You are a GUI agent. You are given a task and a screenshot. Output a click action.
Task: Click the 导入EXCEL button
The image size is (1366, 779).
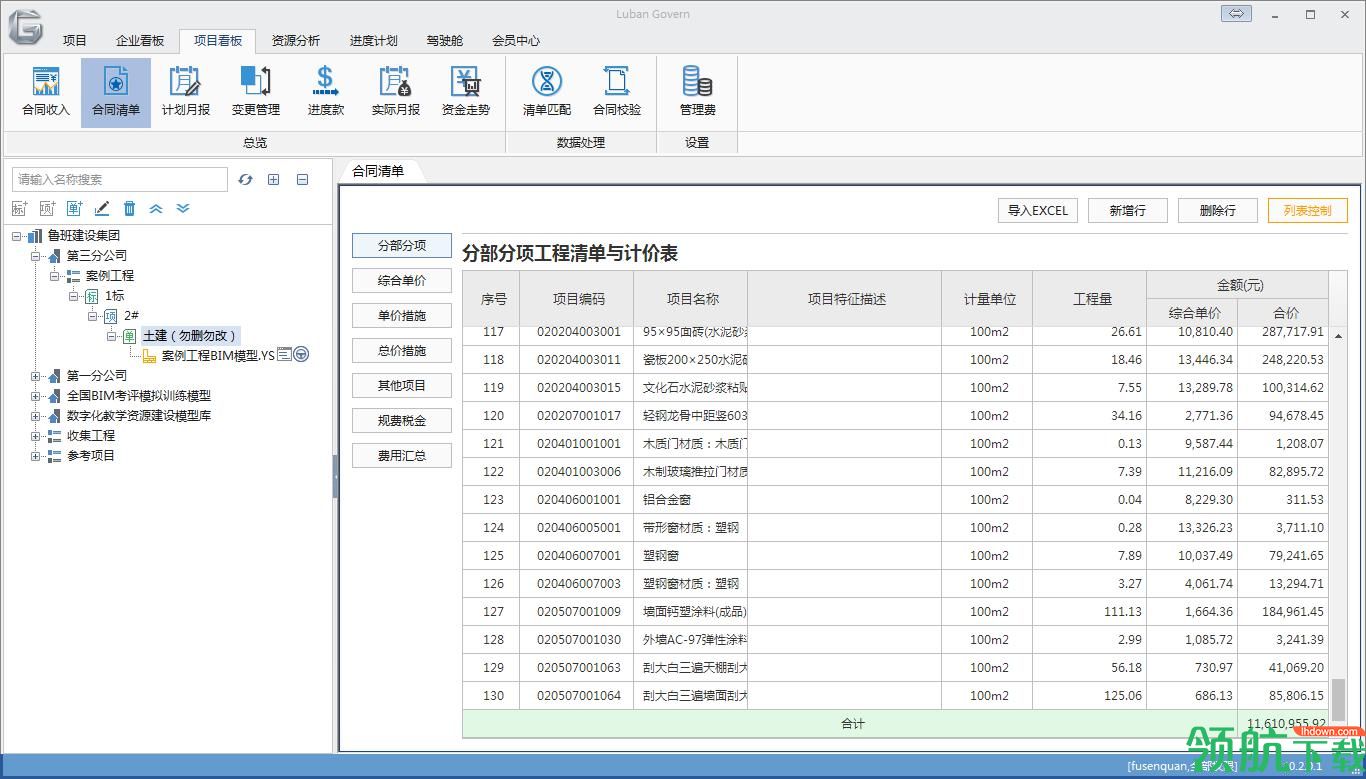pos(1038,210)
